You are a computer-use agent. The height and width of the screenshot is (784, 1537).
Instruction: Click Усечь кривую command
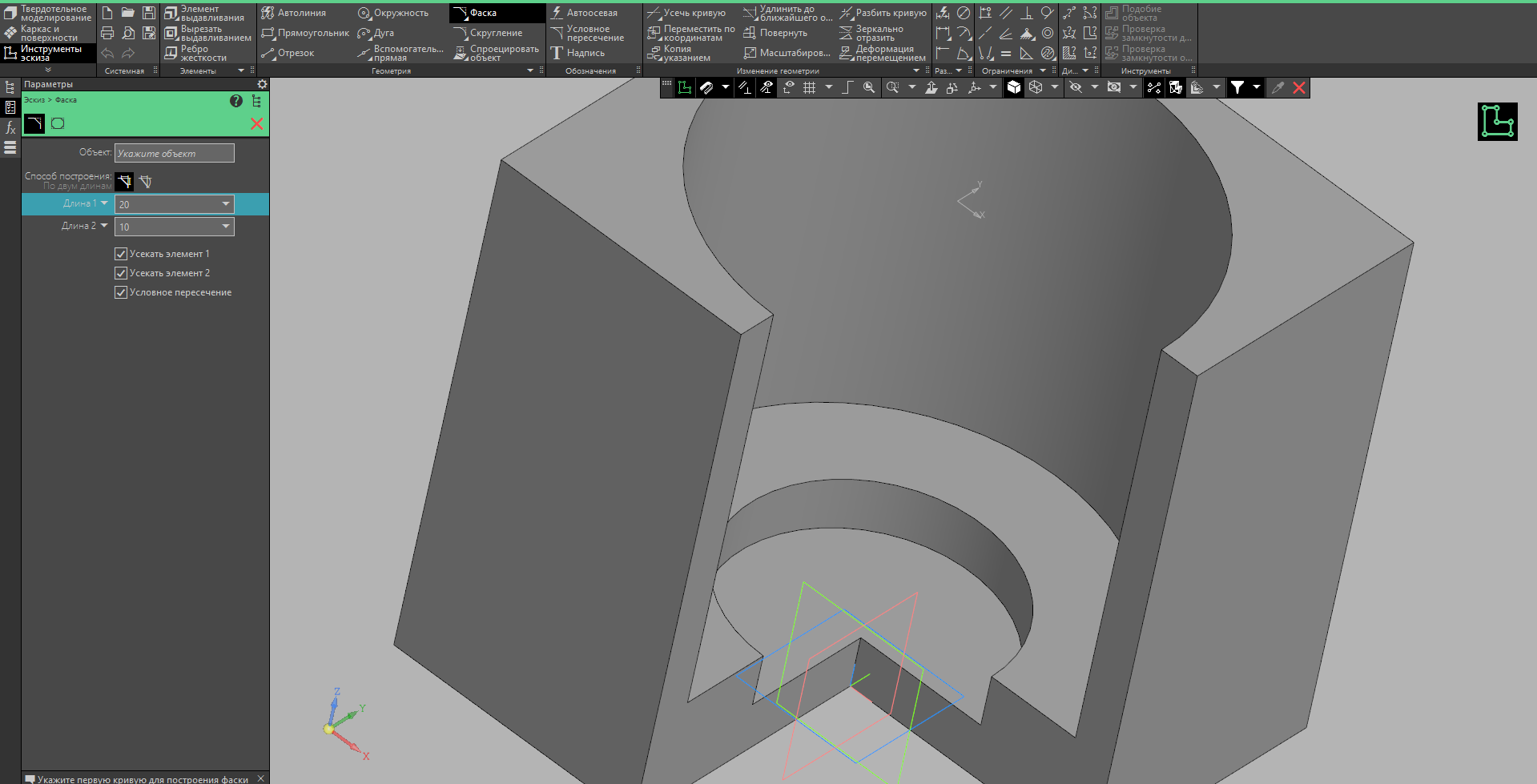(687, 13)
